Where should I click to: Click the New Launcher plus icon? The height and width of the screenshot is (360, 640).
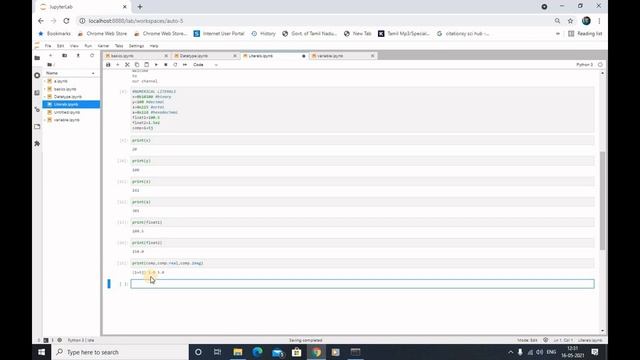[51, 56]
